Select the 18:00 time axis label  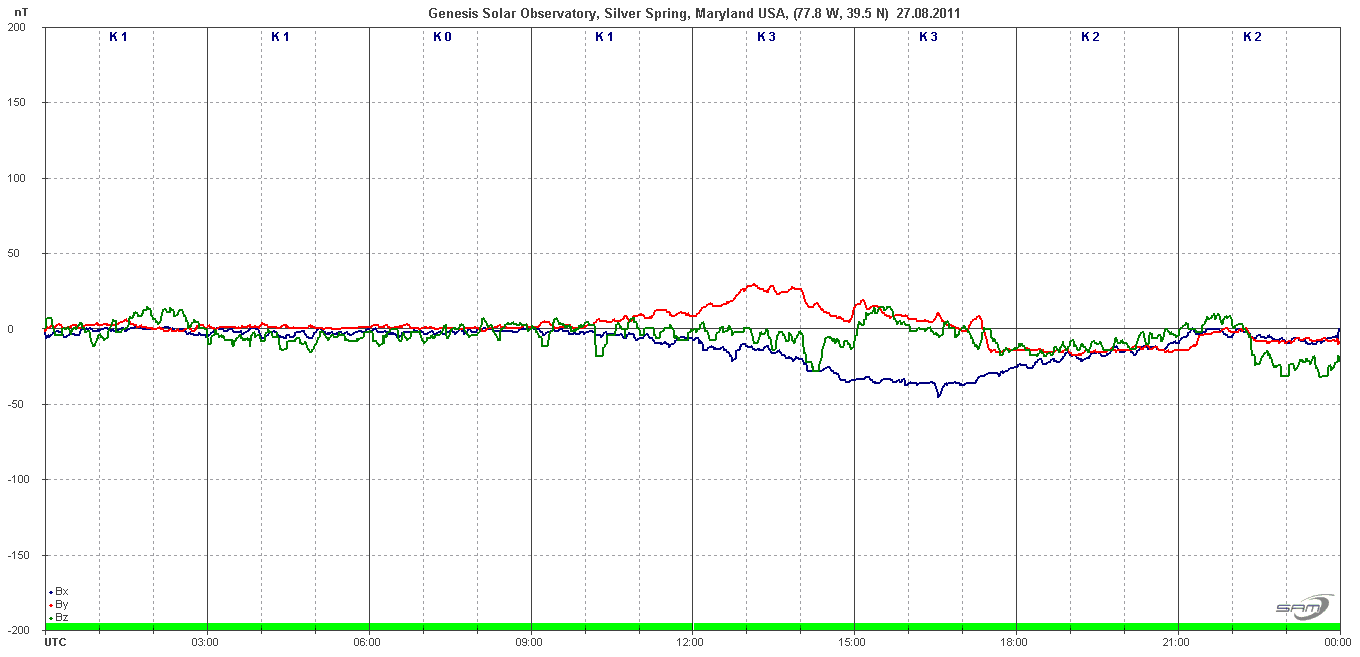[1015, 642]
